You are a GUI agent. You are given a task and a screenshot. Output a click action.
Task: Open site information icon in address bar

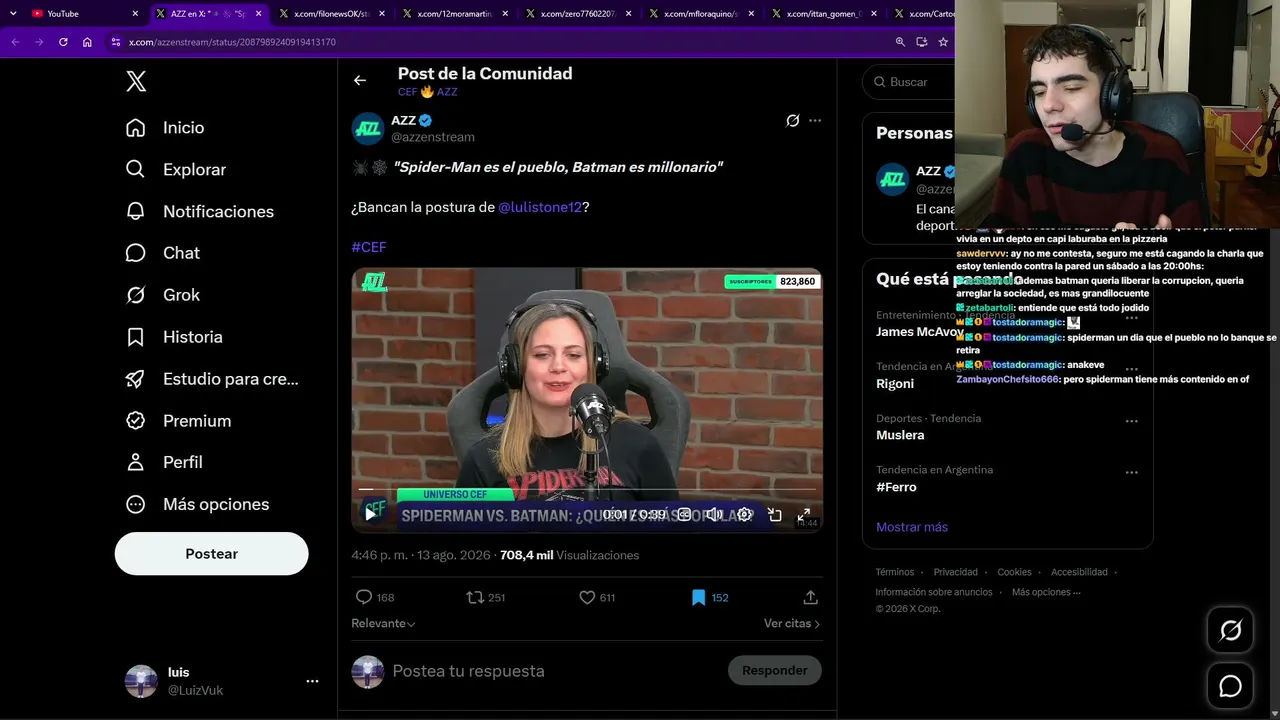(x=116, y=42)
